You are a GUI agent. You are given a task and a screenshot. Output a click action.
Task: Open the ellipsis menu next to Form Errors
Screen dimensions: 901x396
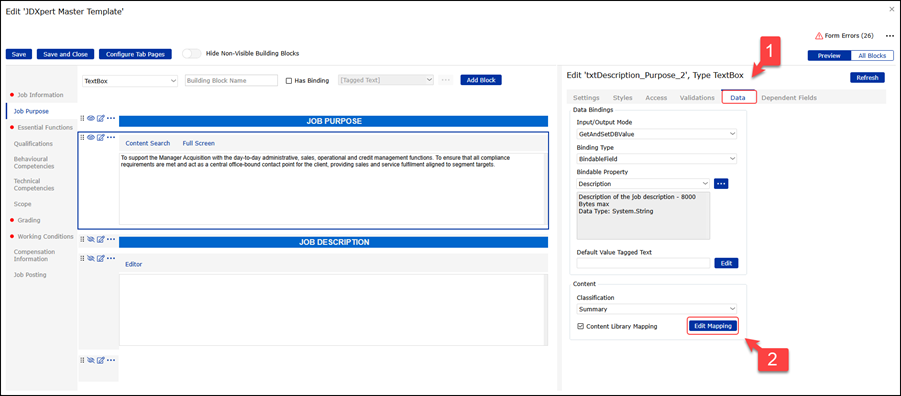click(890, 36)
